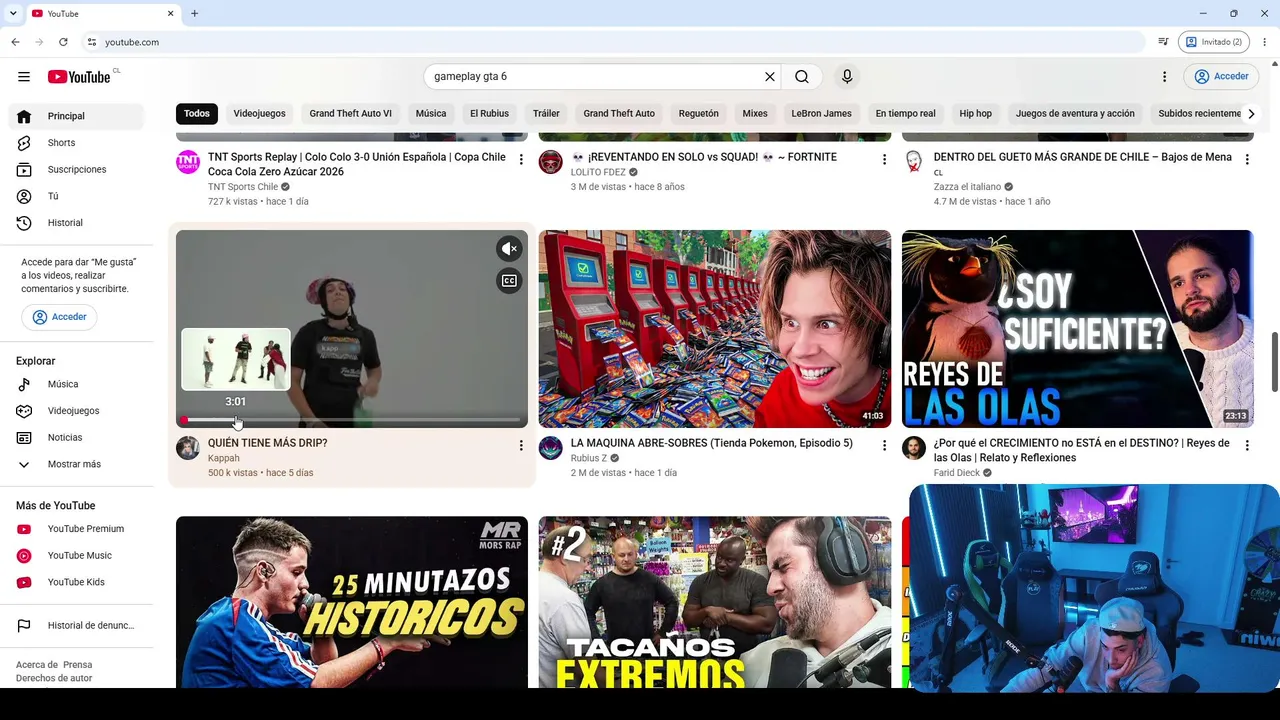Open Zazza el italiano channel avatar
1280x720 pixels.
[x=914, y=162]
